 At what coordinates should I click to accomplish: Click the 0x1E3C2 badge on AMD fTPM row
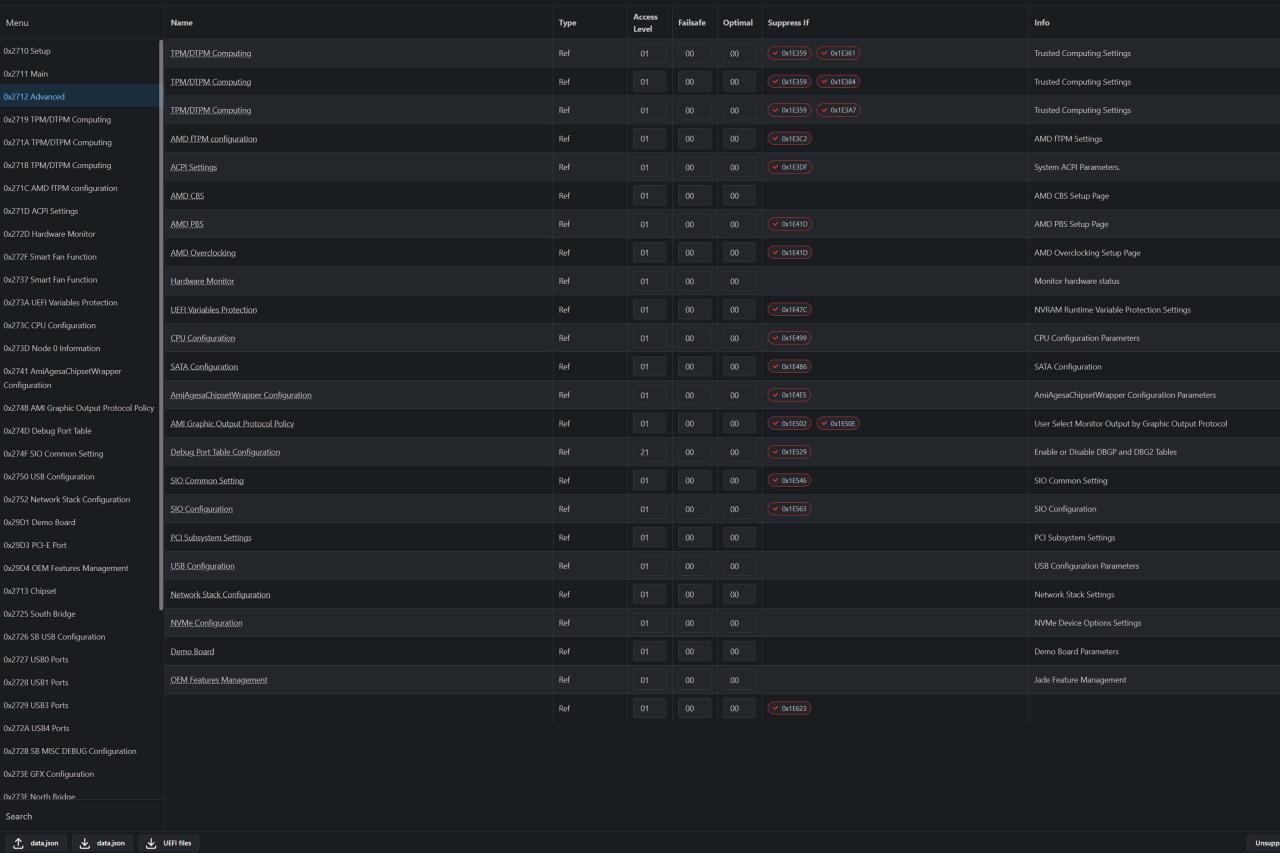pyautogui.click(x=789, y=139)
